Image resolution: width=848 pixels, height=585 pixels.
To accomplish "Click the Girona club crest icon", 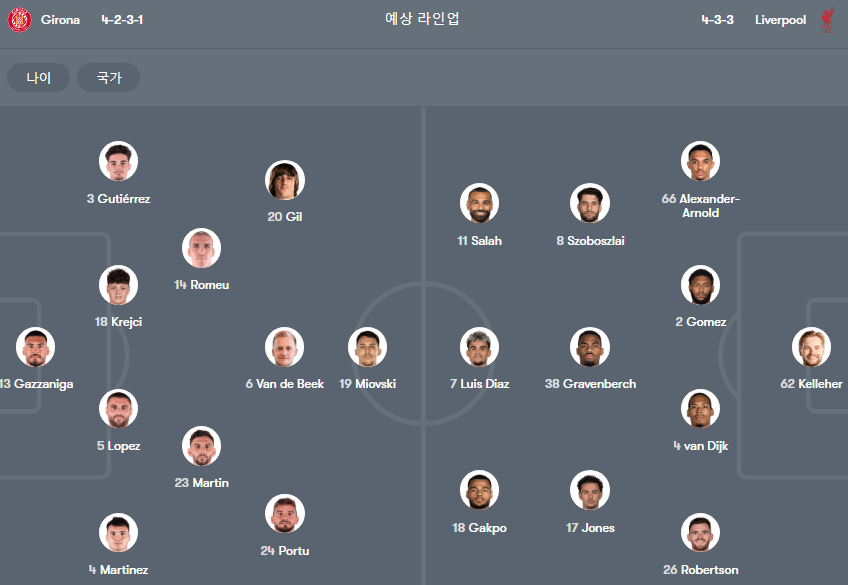I will pyautogui.click(x=19, y=20).
